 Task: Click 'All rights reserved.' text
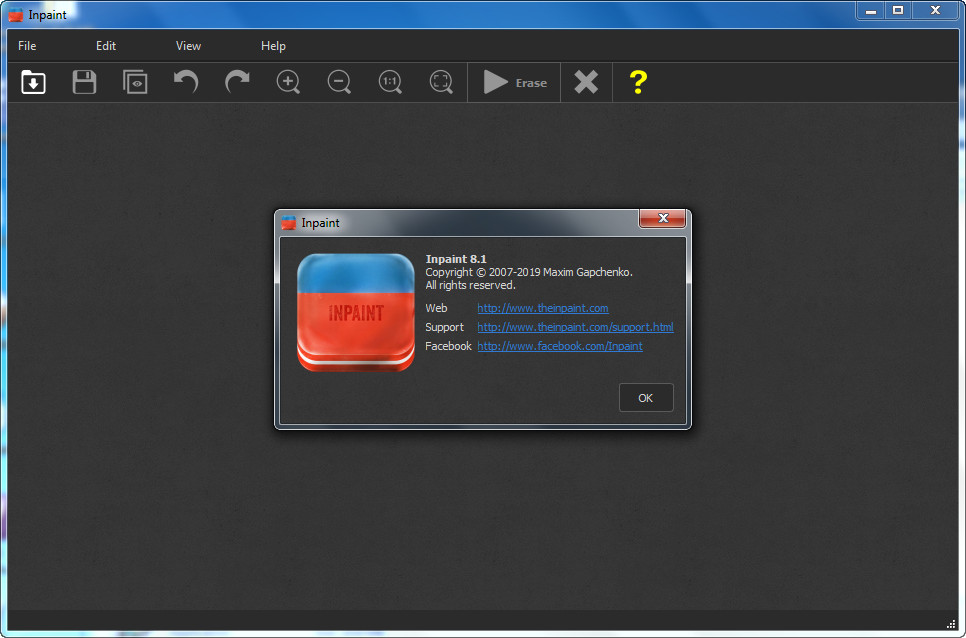[x=470, y=286]
